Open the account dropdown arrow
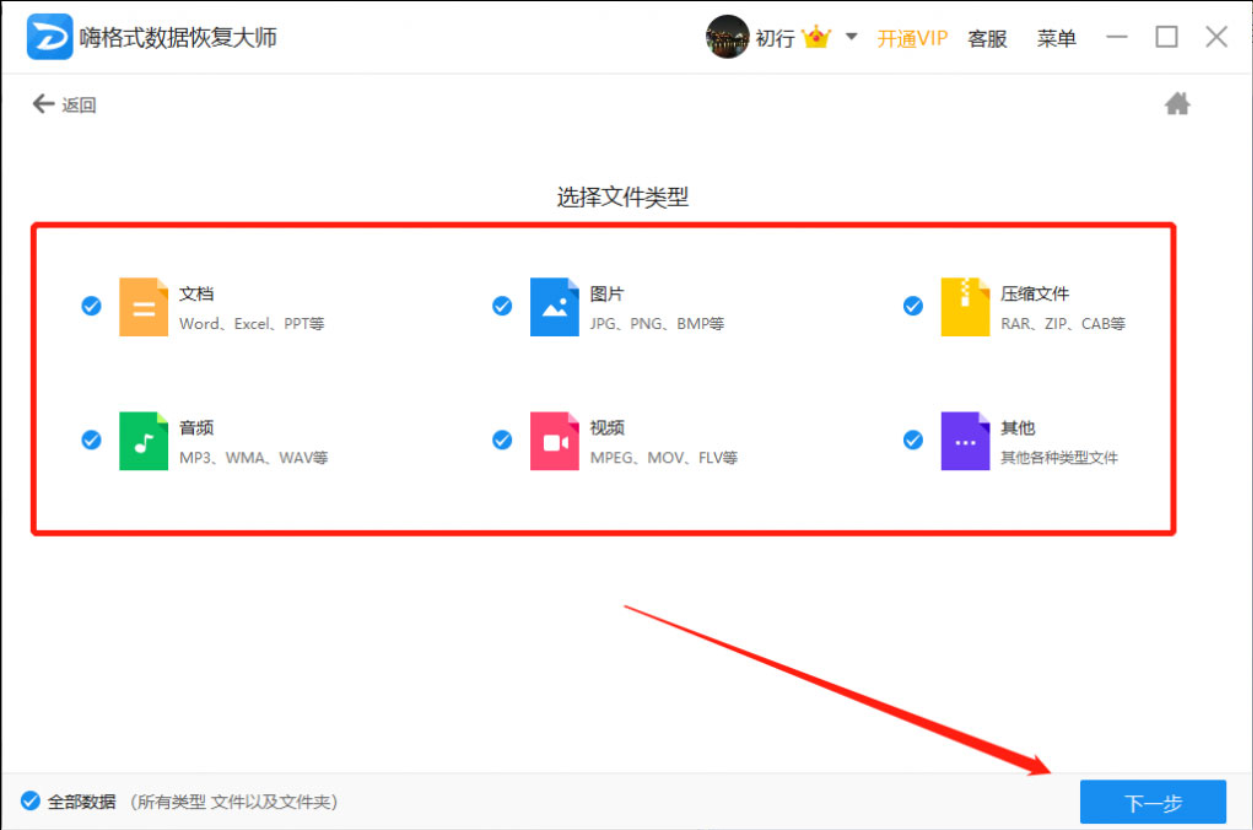The height and width of the screenshot is (830, 1253). coord(852,37)
